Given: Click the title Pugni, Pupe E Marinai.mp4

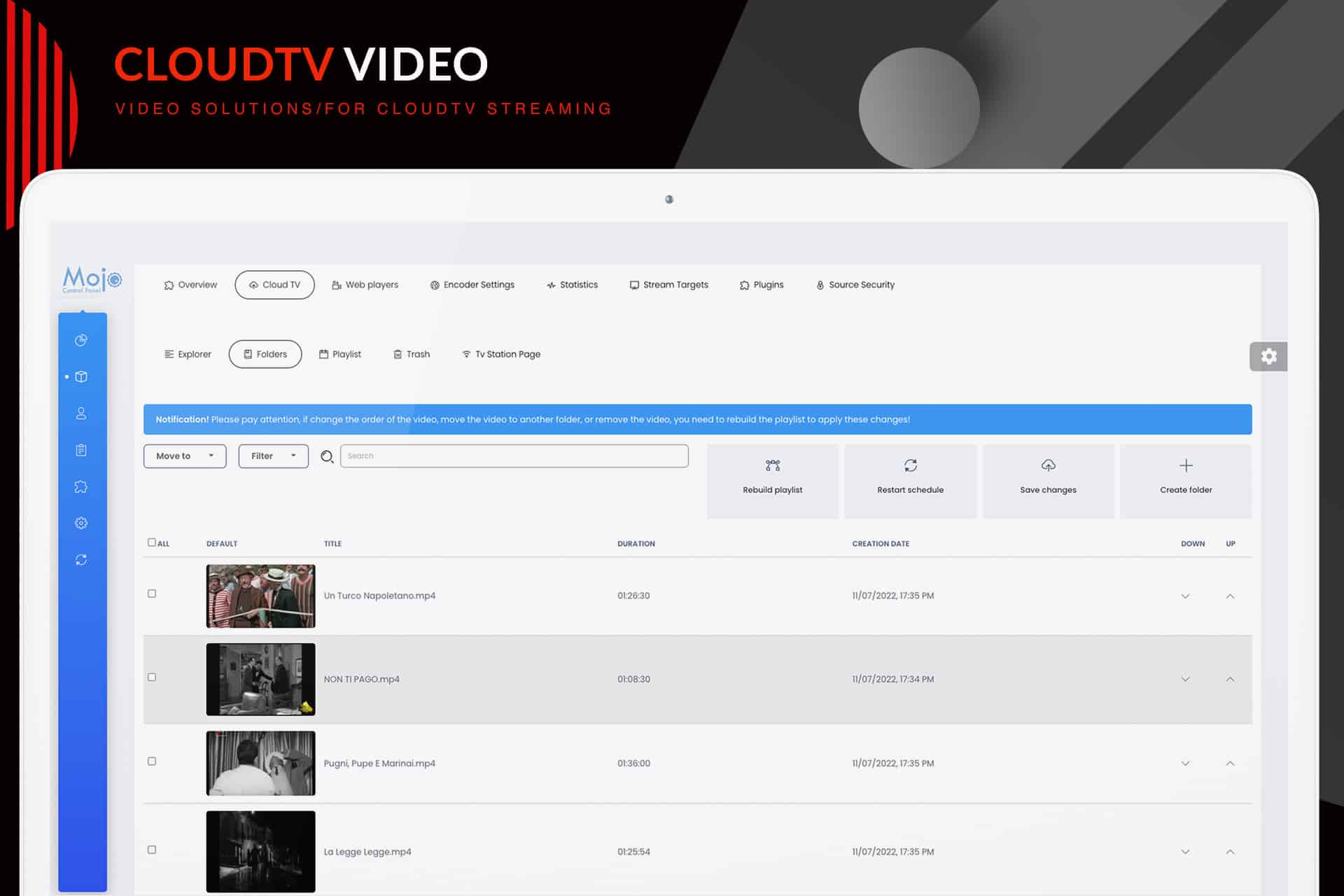Looking at the screenshot, I should (379, 763).
